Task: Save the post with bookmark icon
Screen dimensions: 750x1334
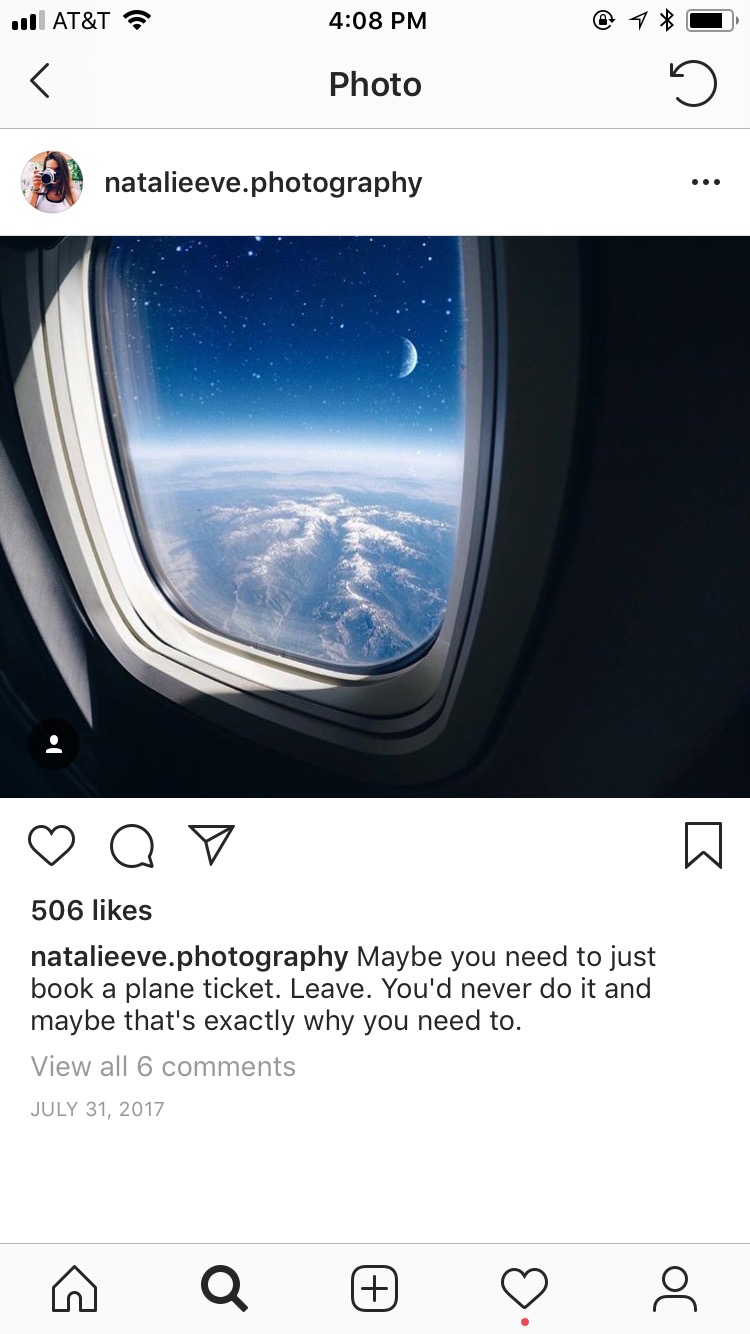Action: point(703,846)
